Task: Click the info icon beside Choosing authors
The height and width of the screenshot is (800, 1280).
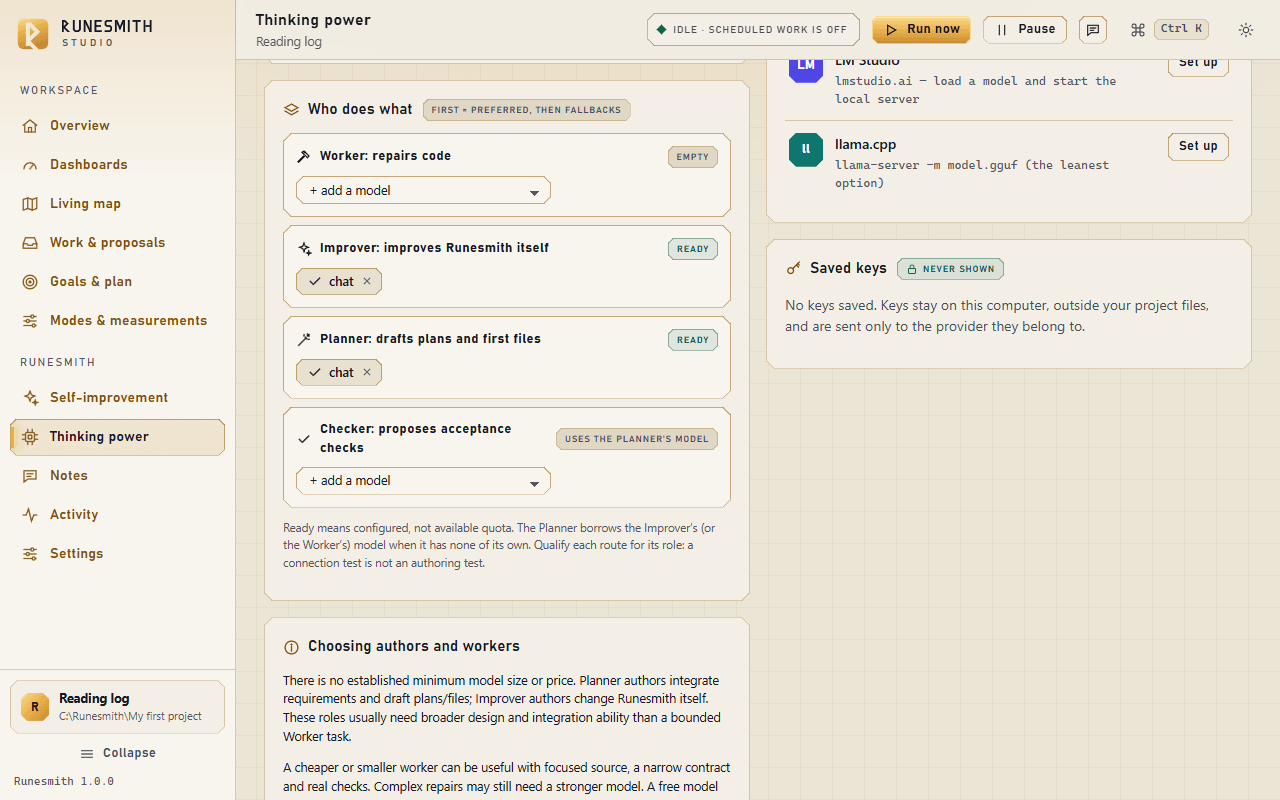Action: [292, 647]
